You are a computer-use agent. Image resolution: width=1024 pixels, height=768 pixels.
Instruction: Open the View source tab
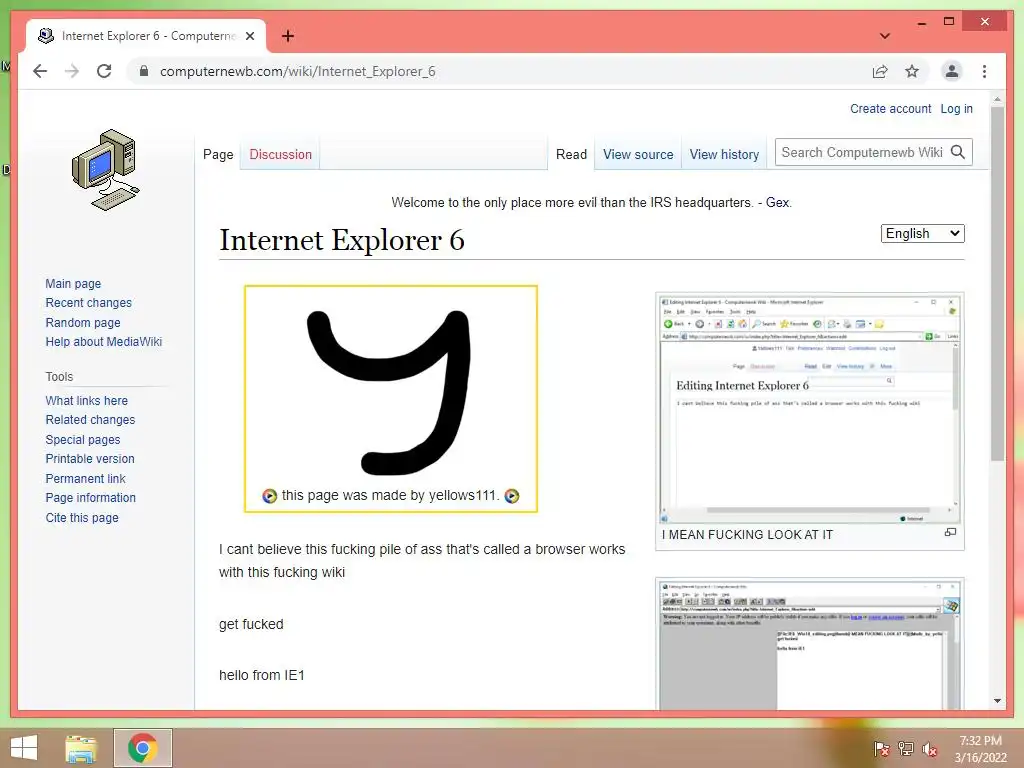click(x=638, y=155)
